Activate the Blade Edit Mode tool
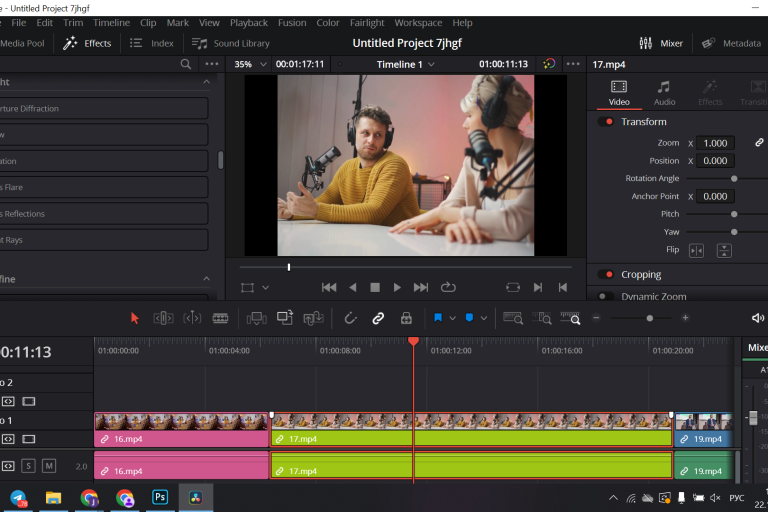 220,318
